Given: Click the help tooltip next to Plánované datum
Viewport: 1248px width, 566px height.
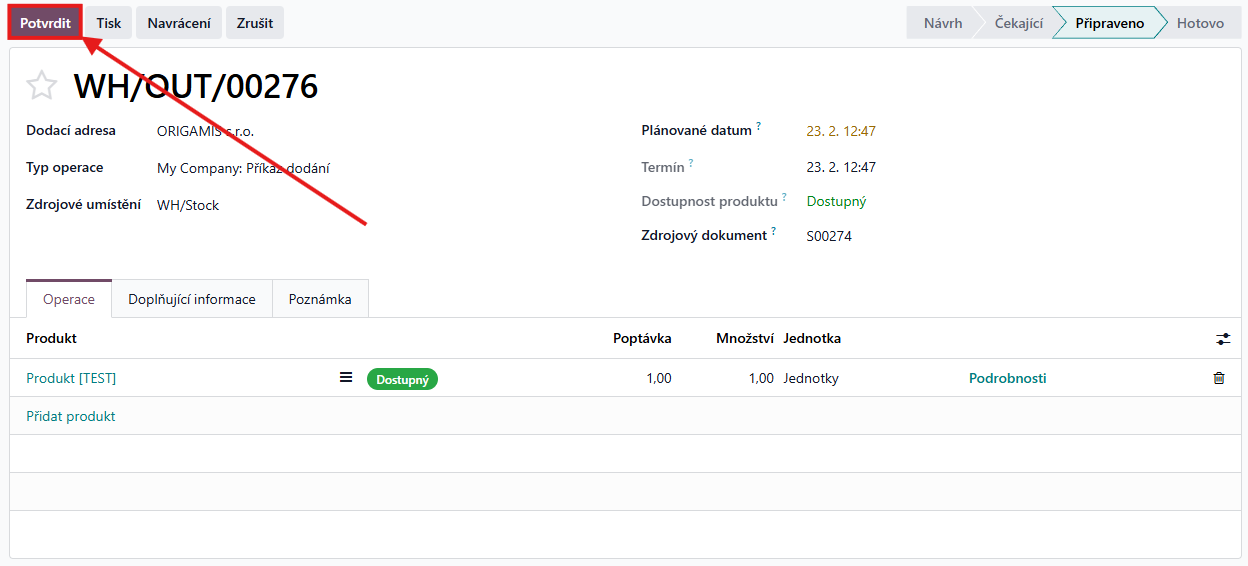Looking at the screenshot, I should click(x=758, y=127).
